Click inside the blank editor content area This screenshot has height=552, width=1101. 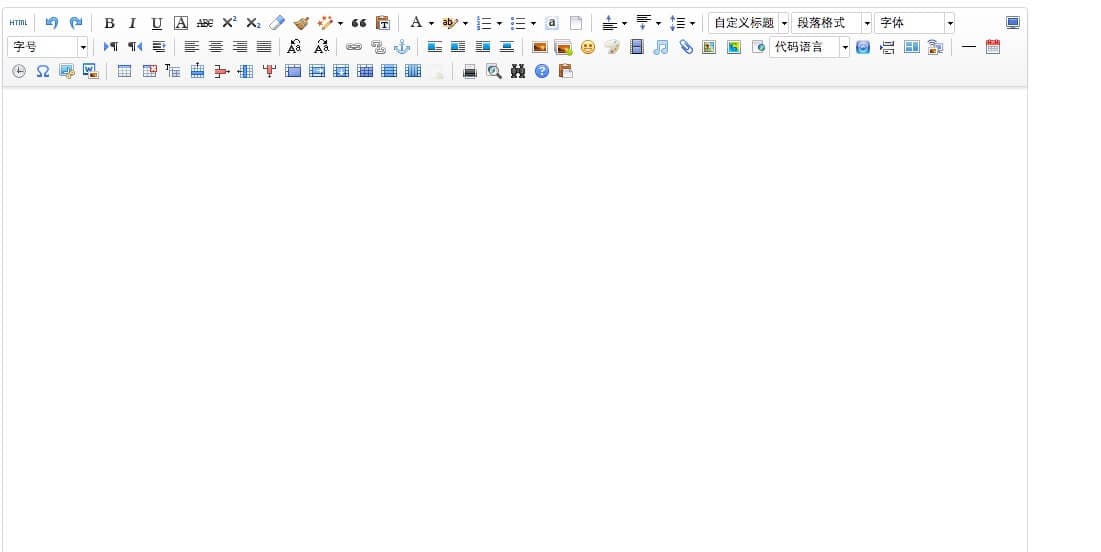click(514, 320)
